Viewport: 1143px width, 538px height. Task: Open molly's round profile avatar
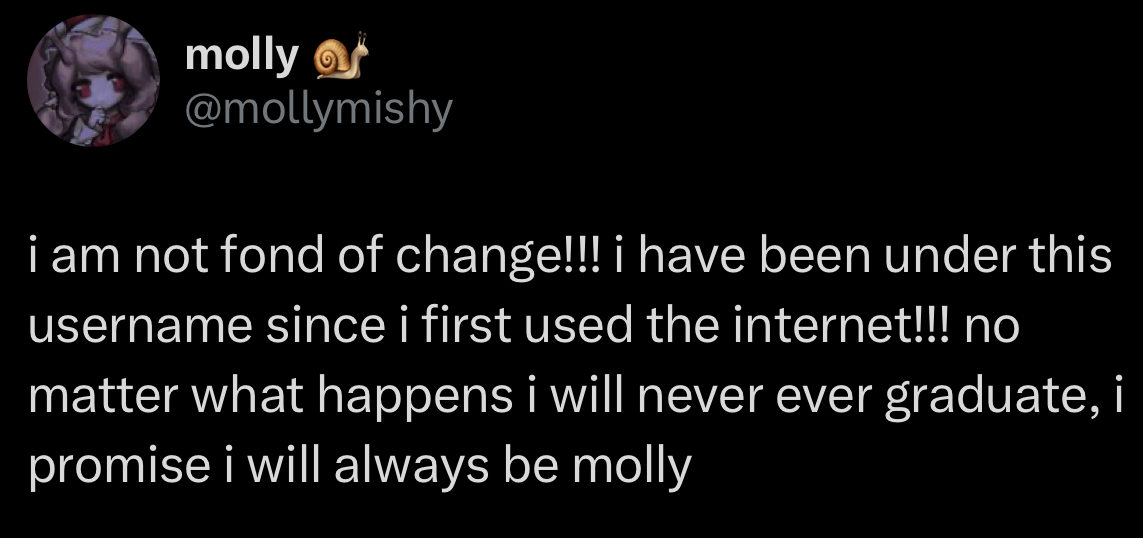point(93,80)
